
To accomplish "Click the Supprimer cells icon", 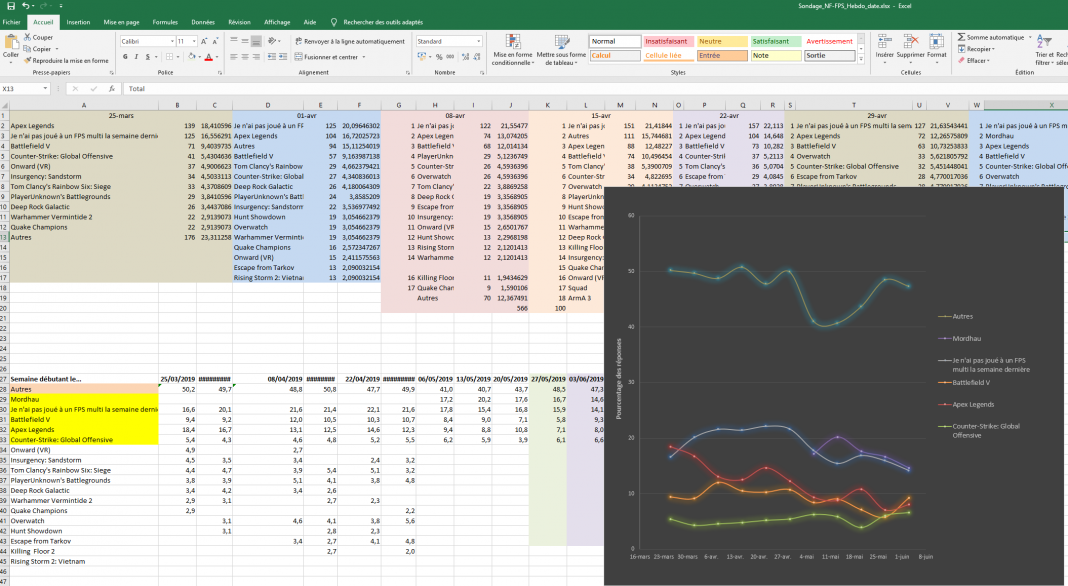I will (910, 47).
